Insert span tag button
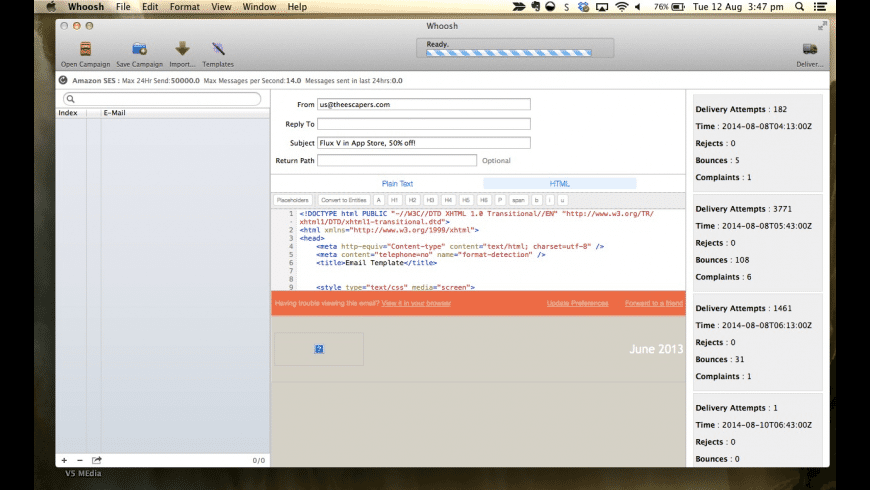The height and width of the screenshot is (490, 870). point(518,200)
